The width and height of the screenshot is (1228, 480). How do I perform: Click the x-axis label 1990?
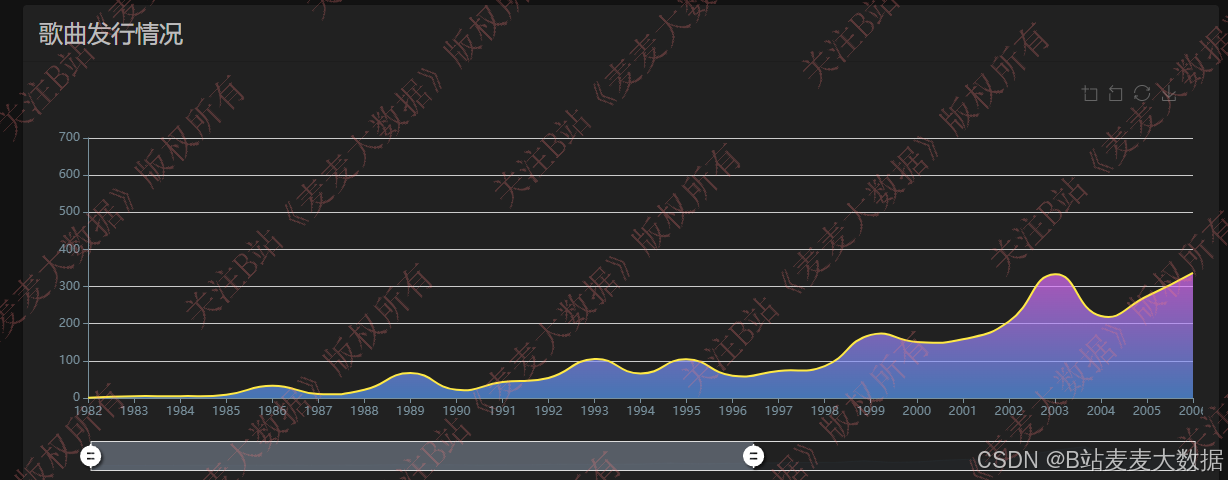pyautogui.click(x=456, y=410)
